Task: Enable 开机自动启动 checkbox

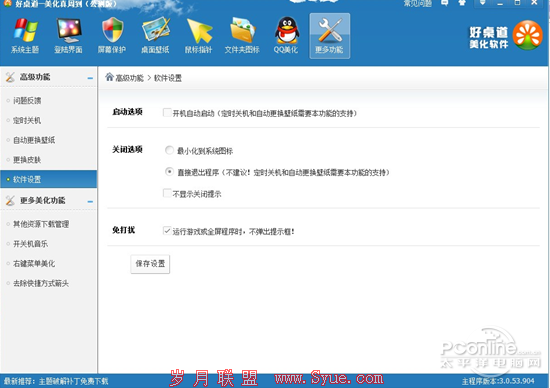Action: (167, 113)
